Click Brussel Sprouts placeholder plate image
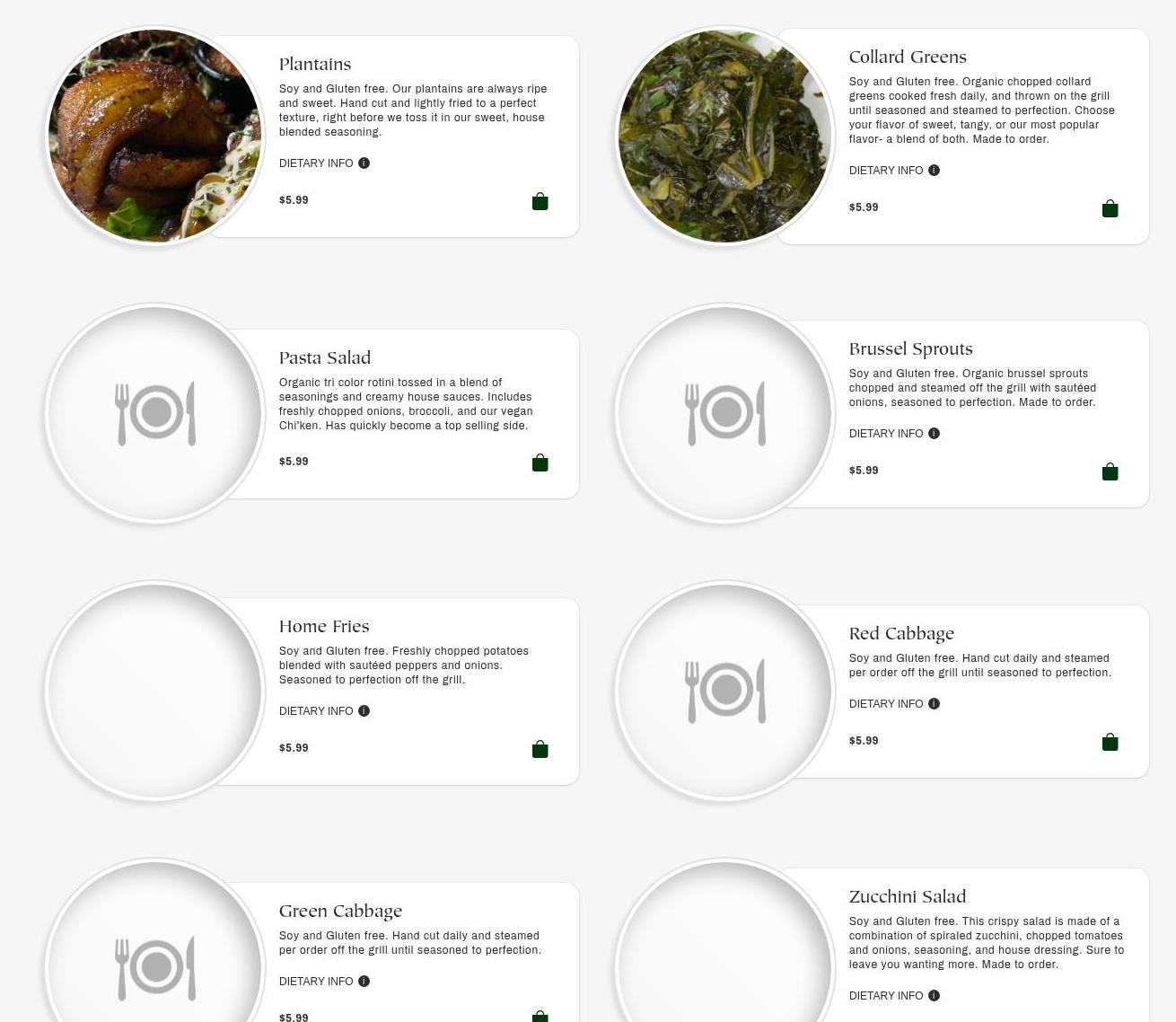Viewport: 1176px width, 1022px height. (724, 413)
